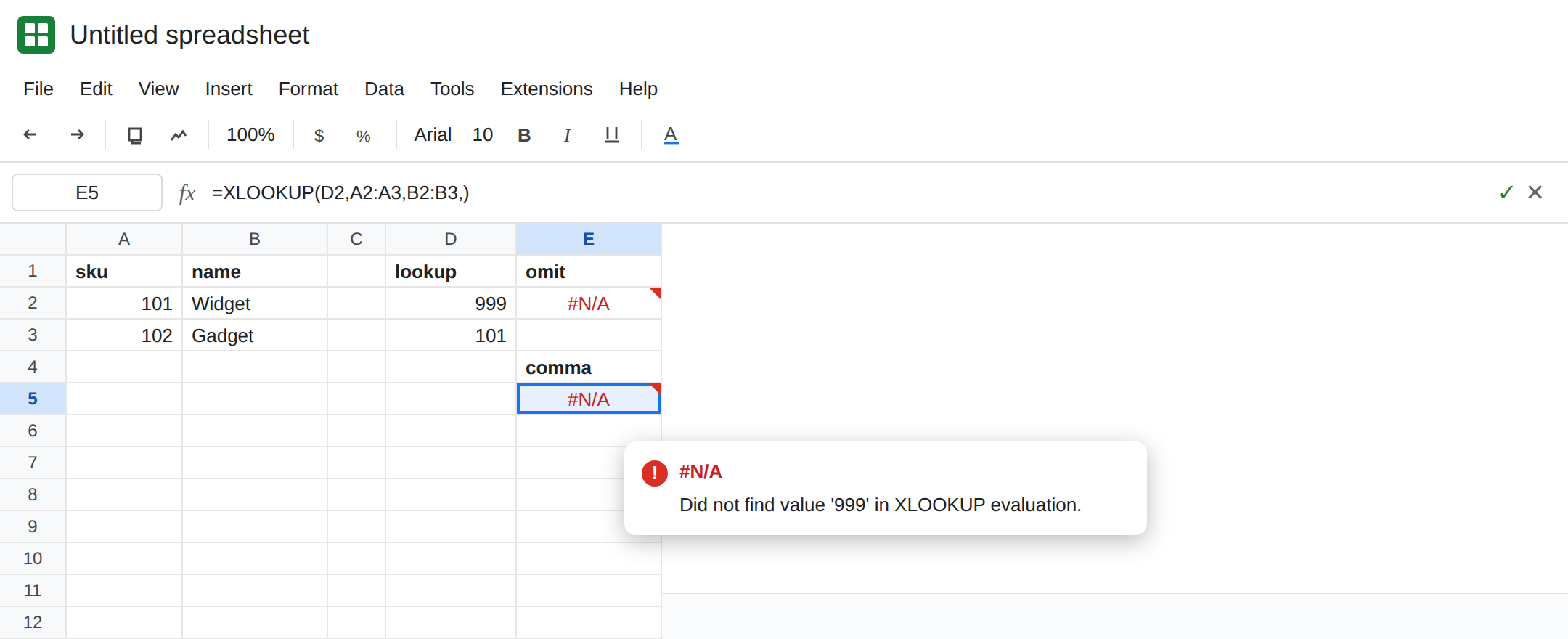Click the fx function icon
Screen dimensions: 1568x639
187,193
